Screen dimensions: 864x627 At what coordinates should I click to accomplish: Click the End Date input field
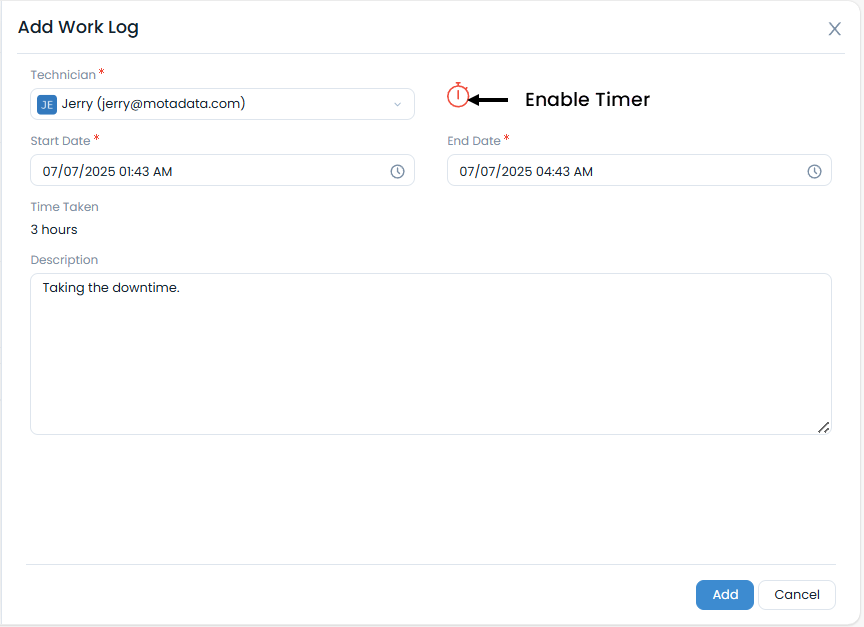tap(620, 171)
